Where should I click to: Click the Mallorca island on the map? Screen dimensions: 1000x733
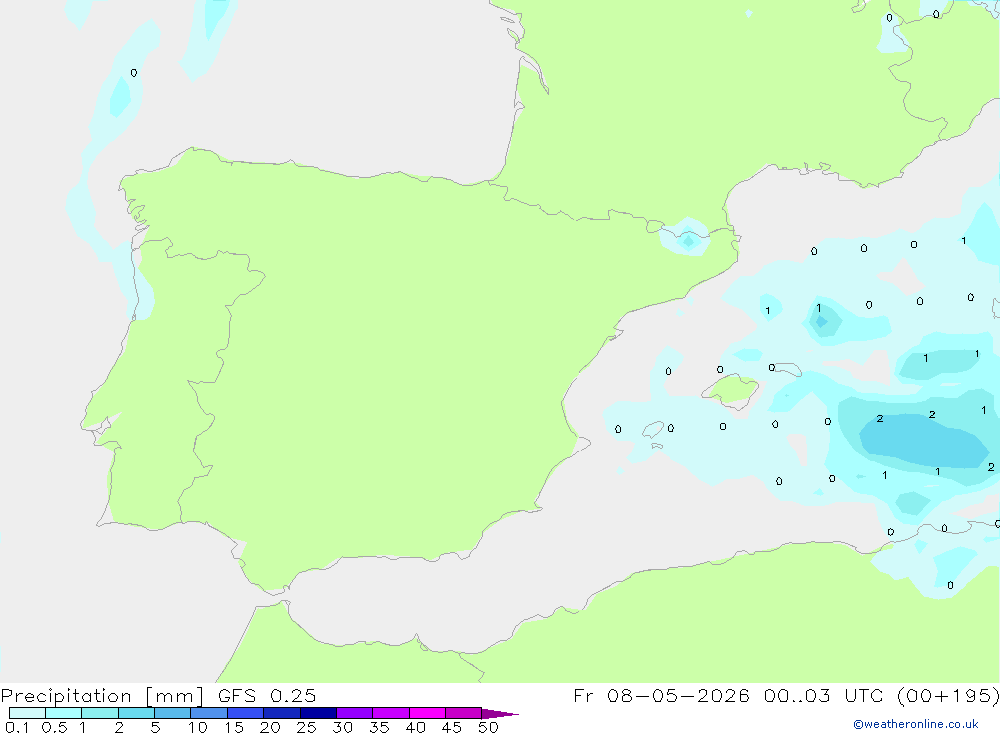coord(731,390)
